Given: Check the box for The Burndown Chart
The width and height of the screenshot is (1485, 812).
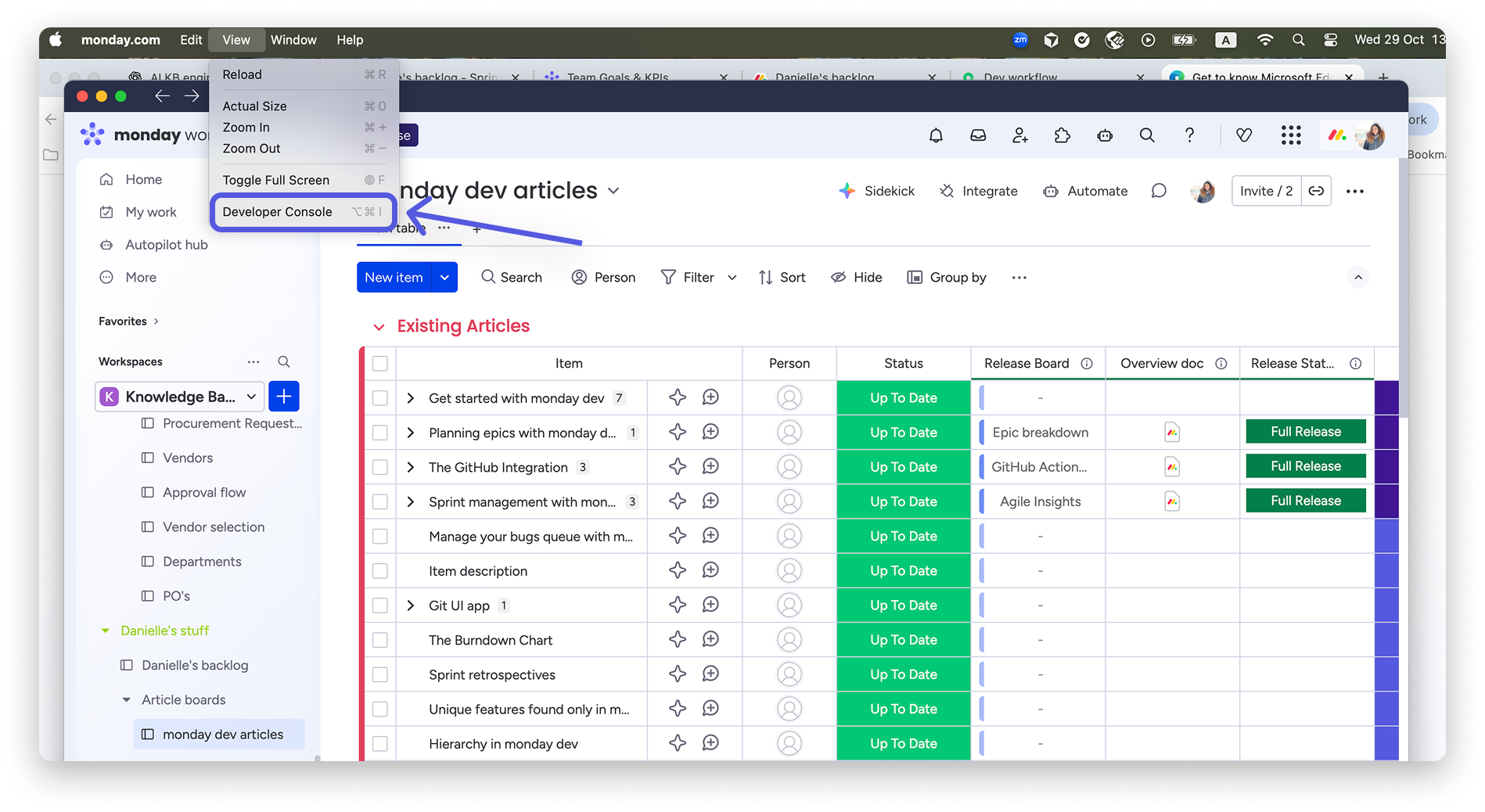Looking at the screenshot, I should (380, 640).
